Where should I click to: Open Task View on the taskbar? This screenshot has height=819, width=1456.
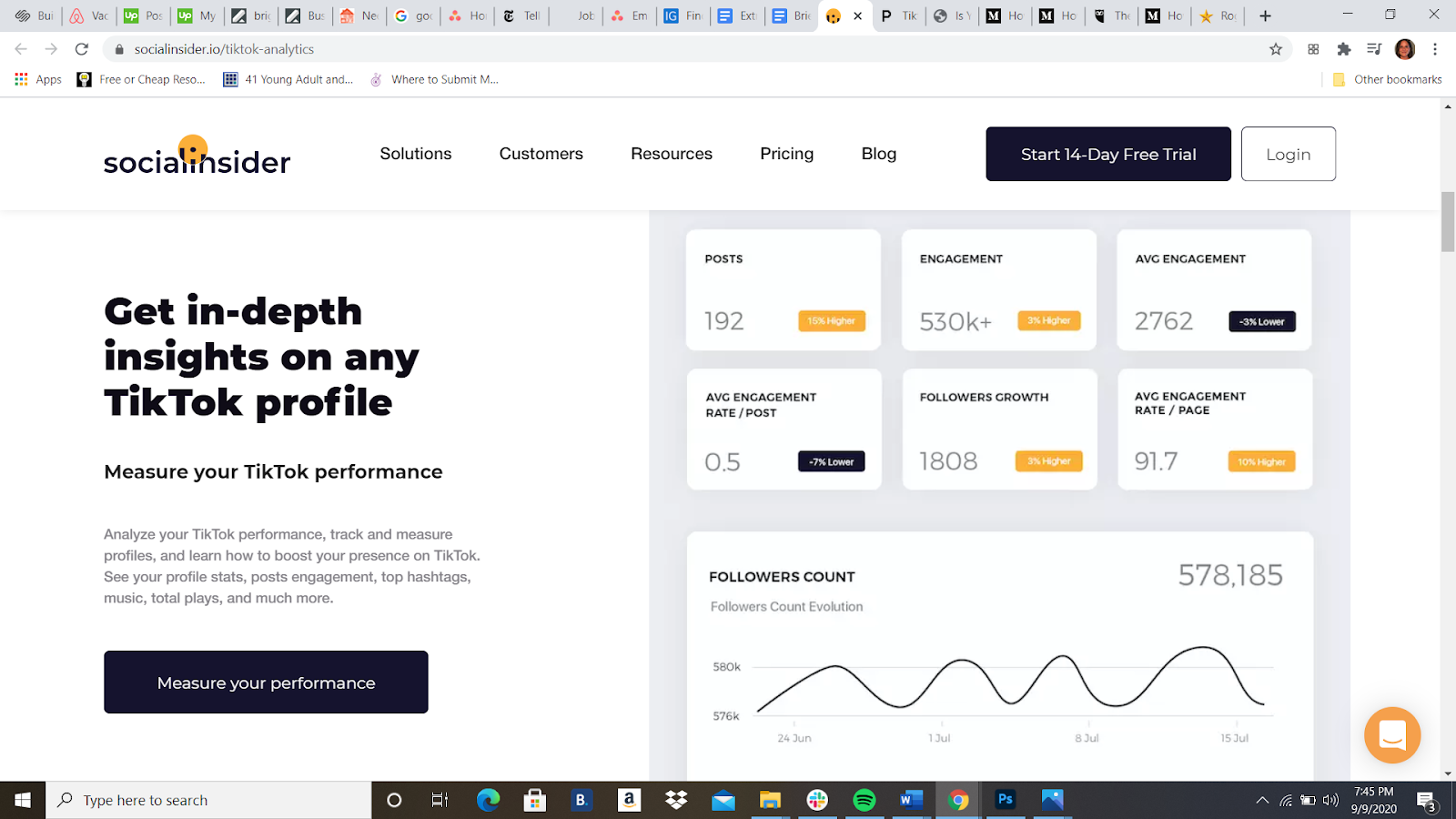point(440,800)
